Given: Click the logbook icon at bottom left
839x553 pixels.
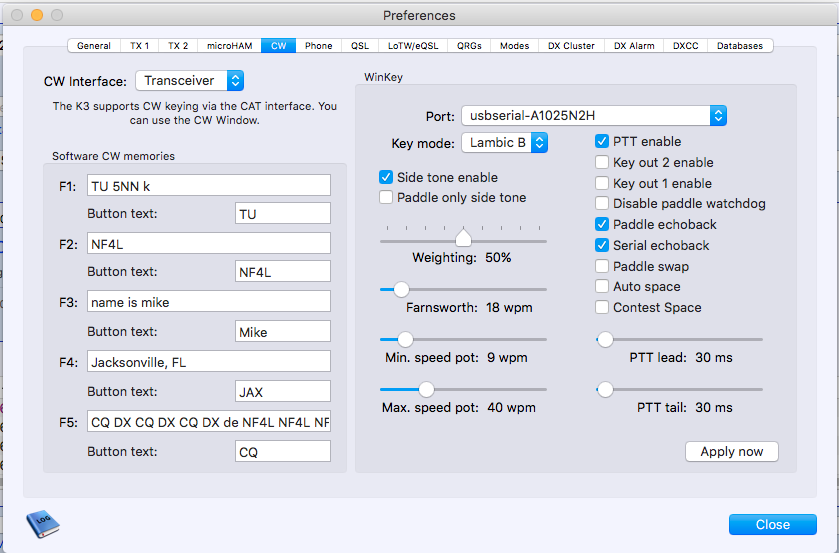Looking at the screenshot, I should (42, 525).
